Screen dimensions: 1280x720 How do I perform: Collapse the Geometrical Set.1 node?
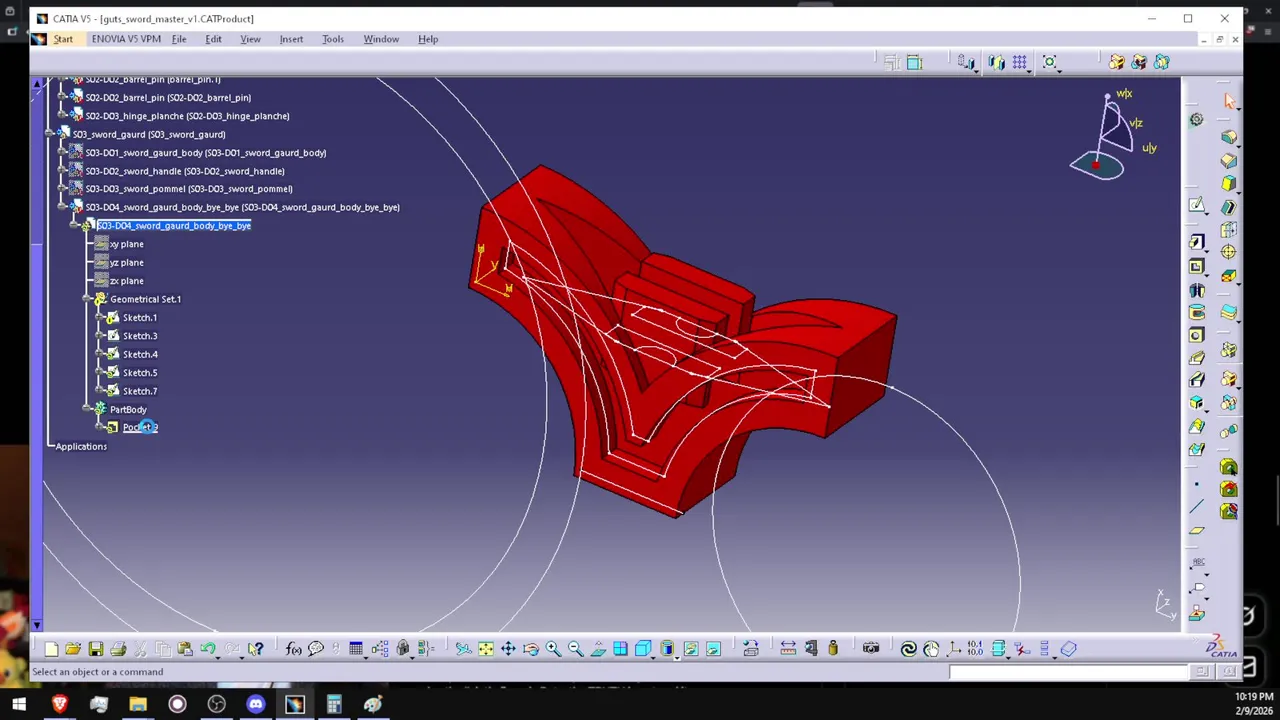87,299
